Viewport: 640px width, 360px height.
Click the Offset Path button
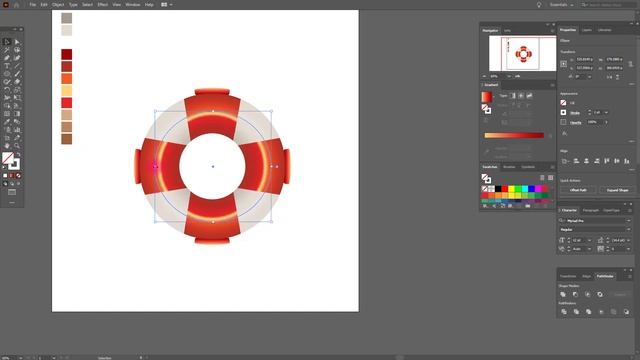(578, 190)
